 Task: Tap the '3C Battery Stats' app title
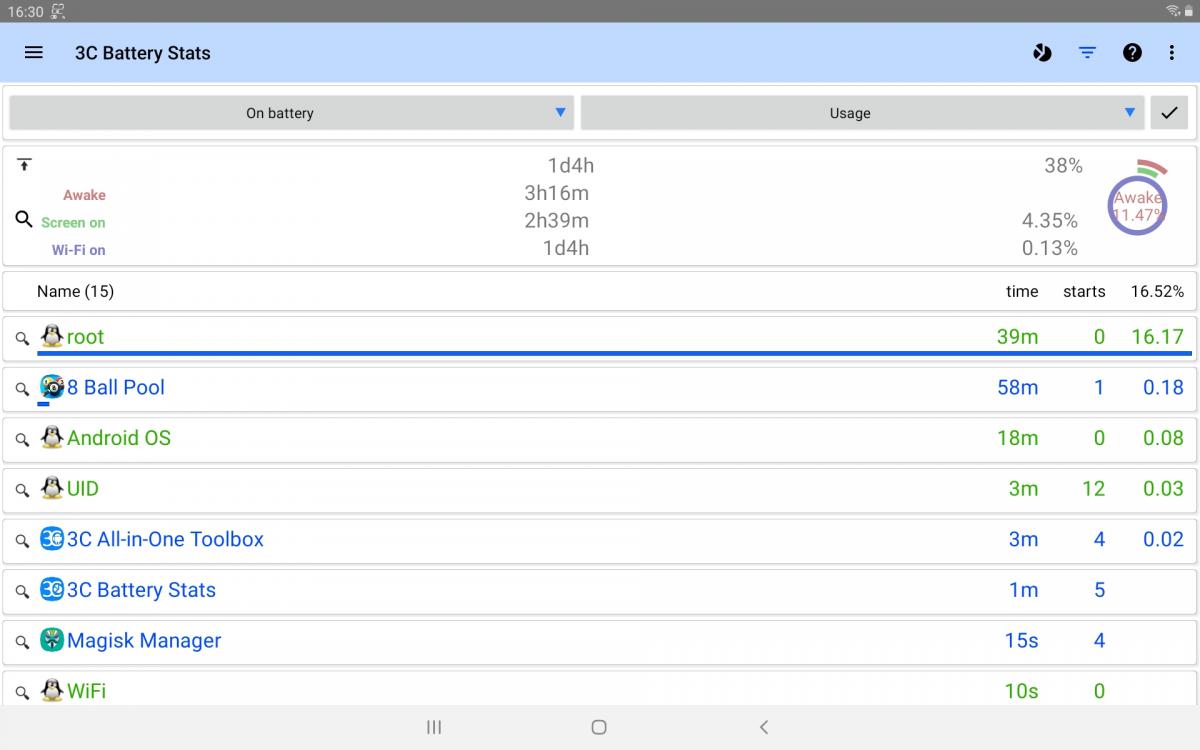143,53
